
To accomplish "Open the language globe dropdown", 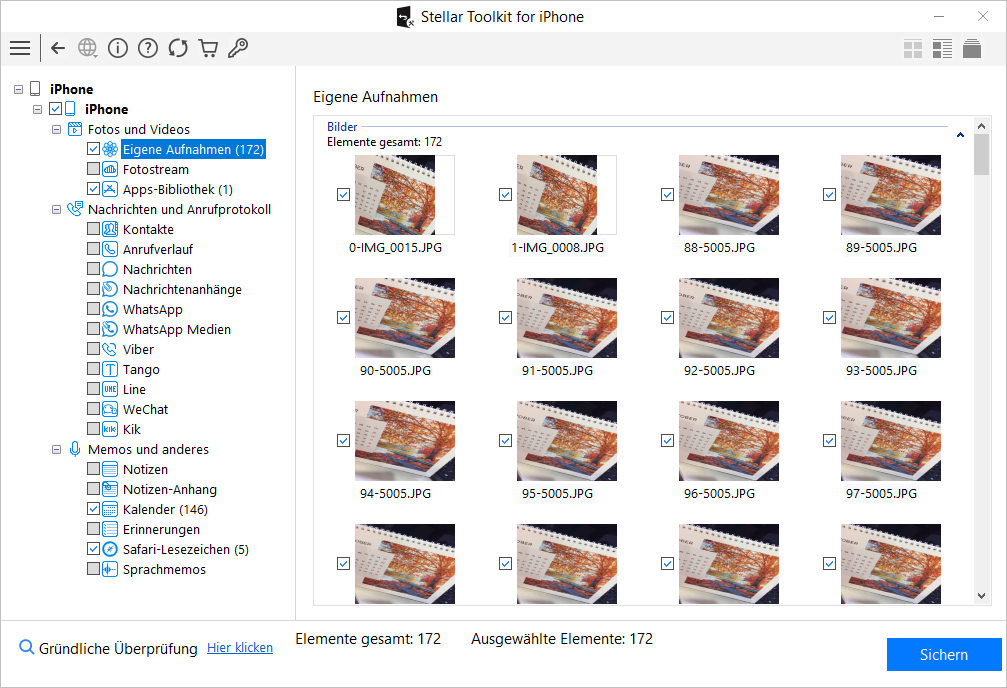I will click(x=88, y=48).
